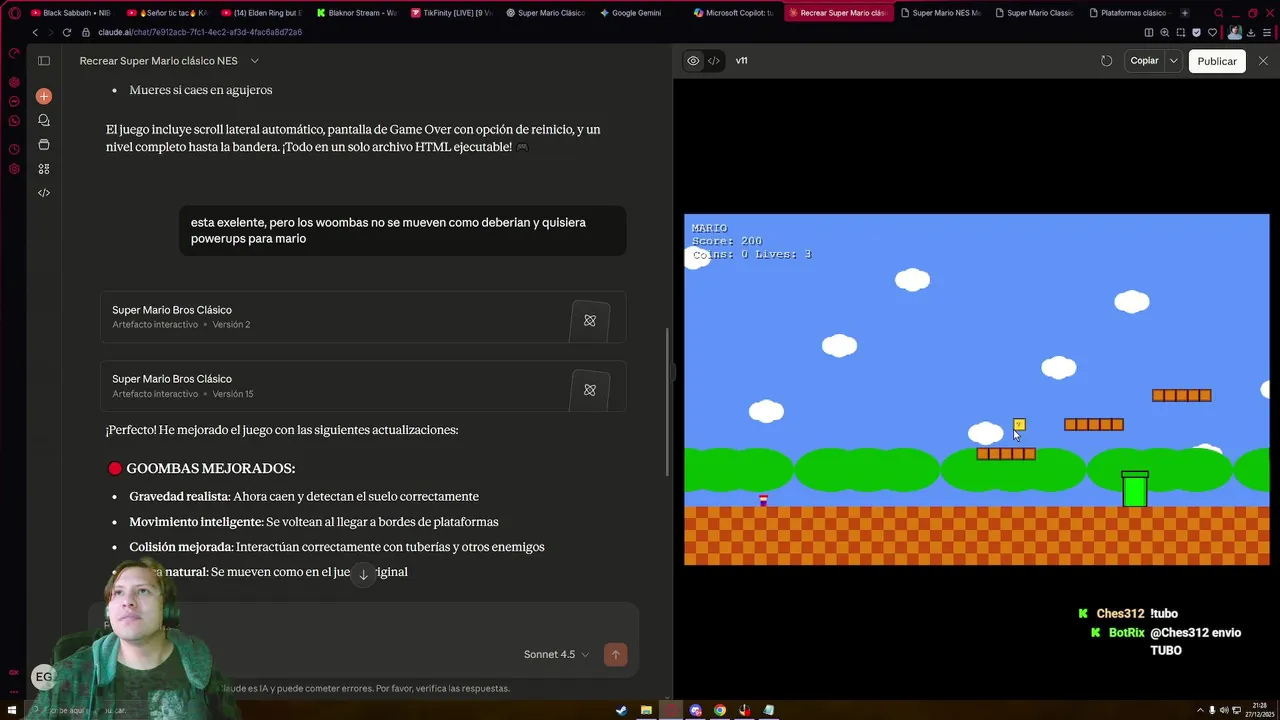Open Projects in Claude sidebar
The height and width of the screenshot is (720, 1280).
click(44, 145)
